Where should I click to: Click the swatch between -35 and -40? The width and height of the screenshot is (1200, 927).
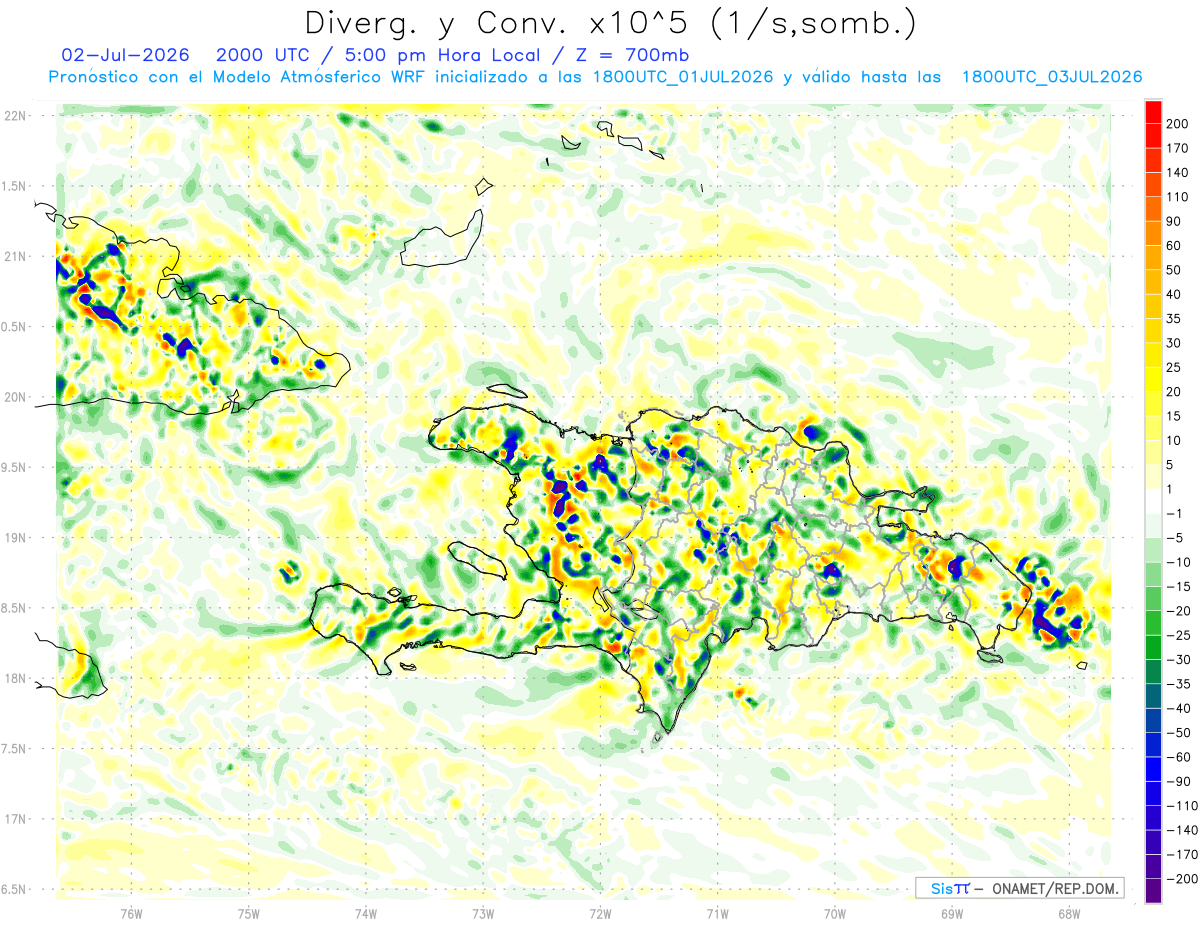[1153, 697]
